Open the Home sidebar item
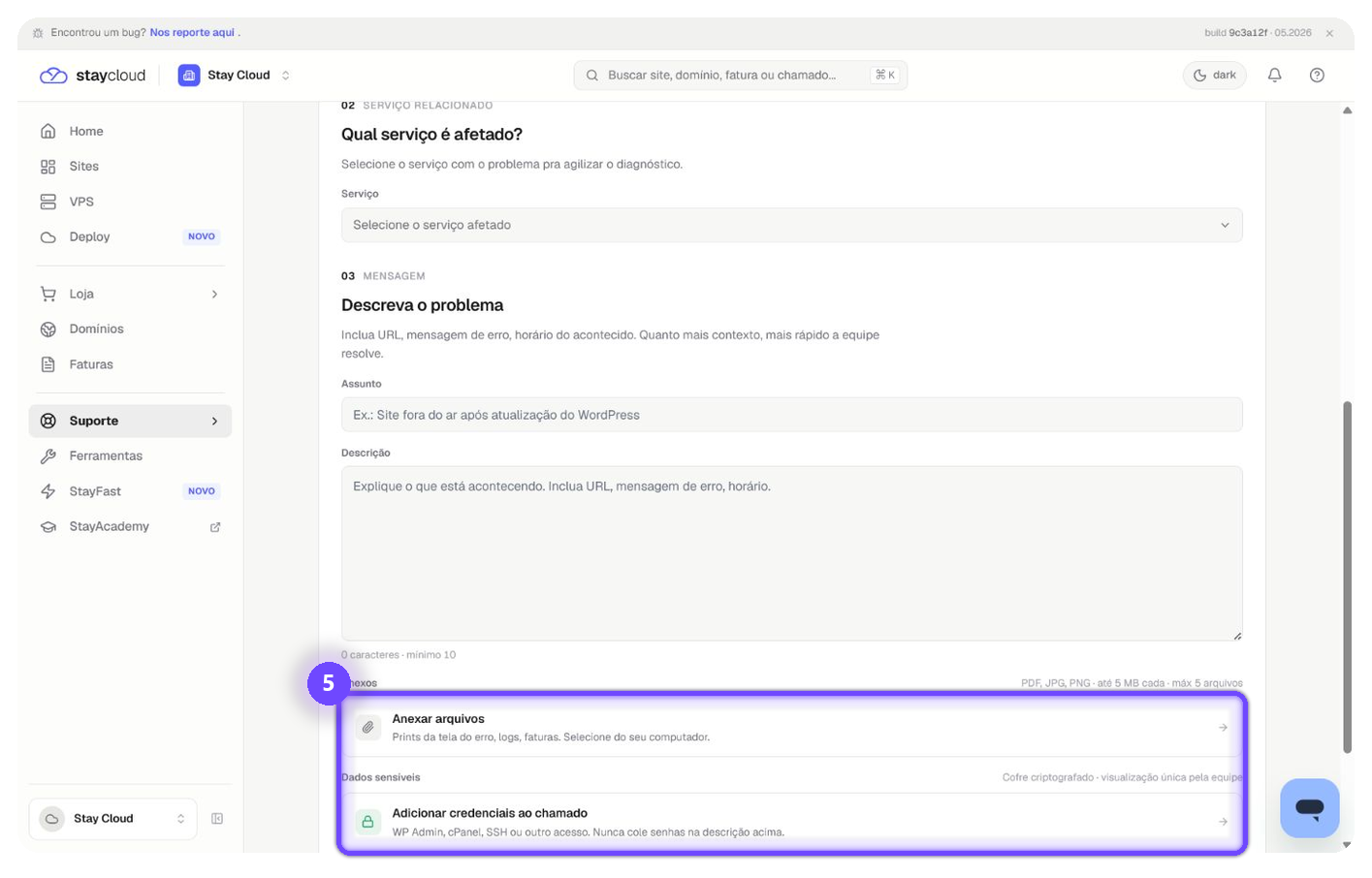This screenshot has height=878, width=1372. click(x=130, y=131)
